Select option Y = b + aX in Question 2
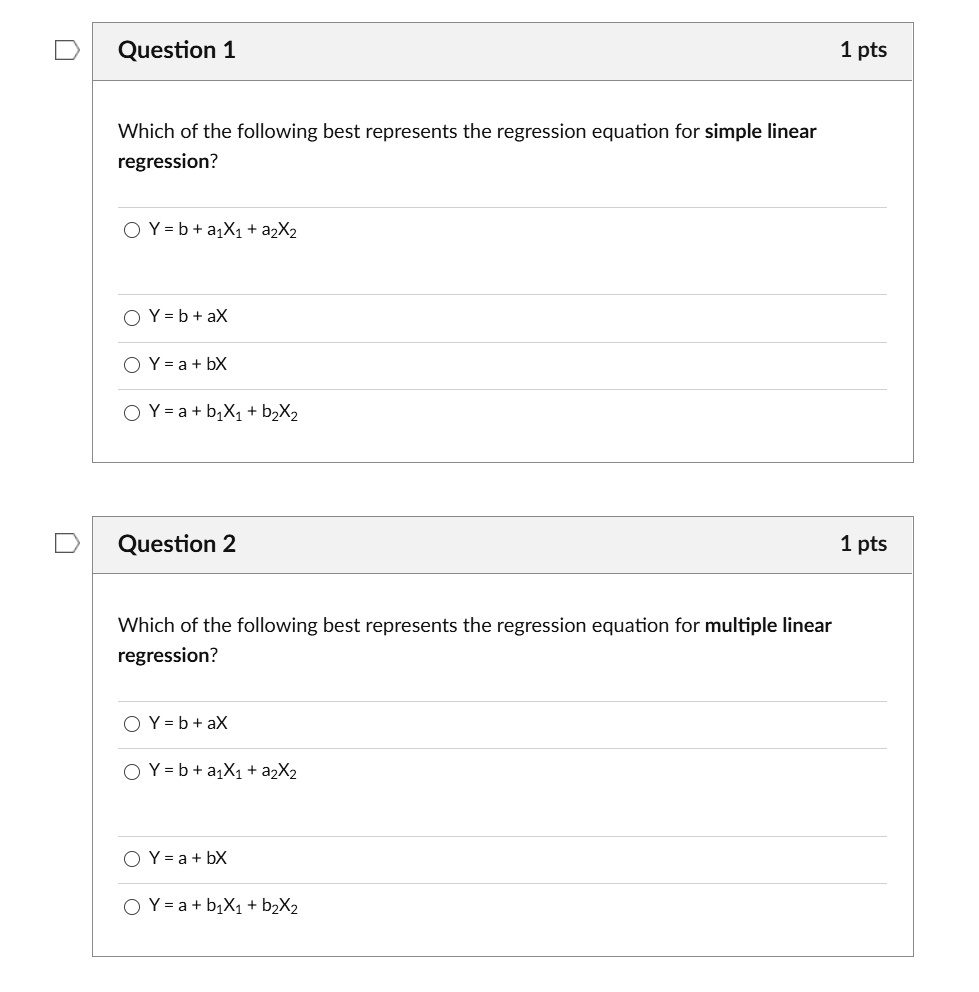Image resolution: width=979 pixels, height=992 pixels. [132, 724]
